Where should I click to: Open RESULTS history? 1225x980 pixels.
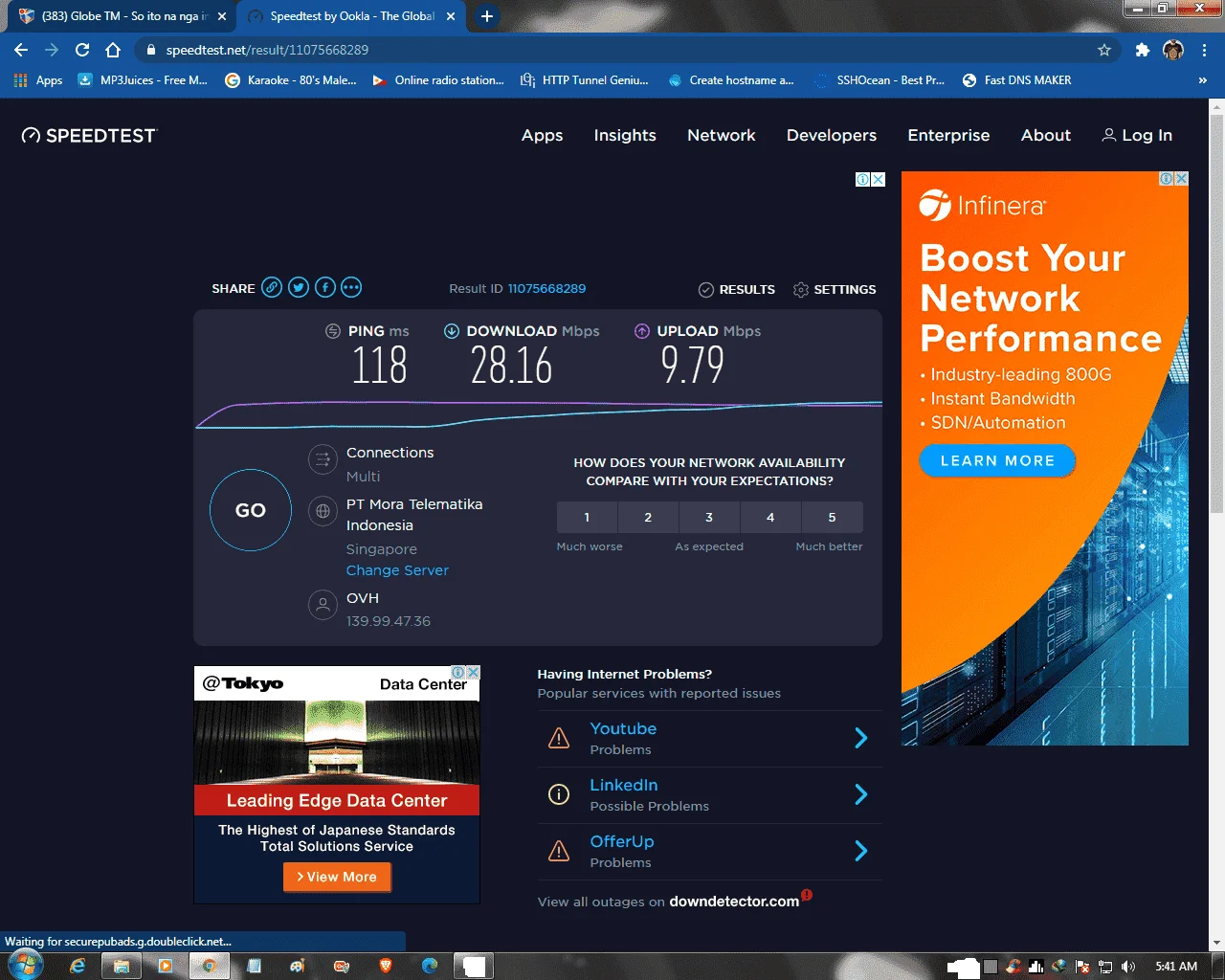(x=737, y=289)
